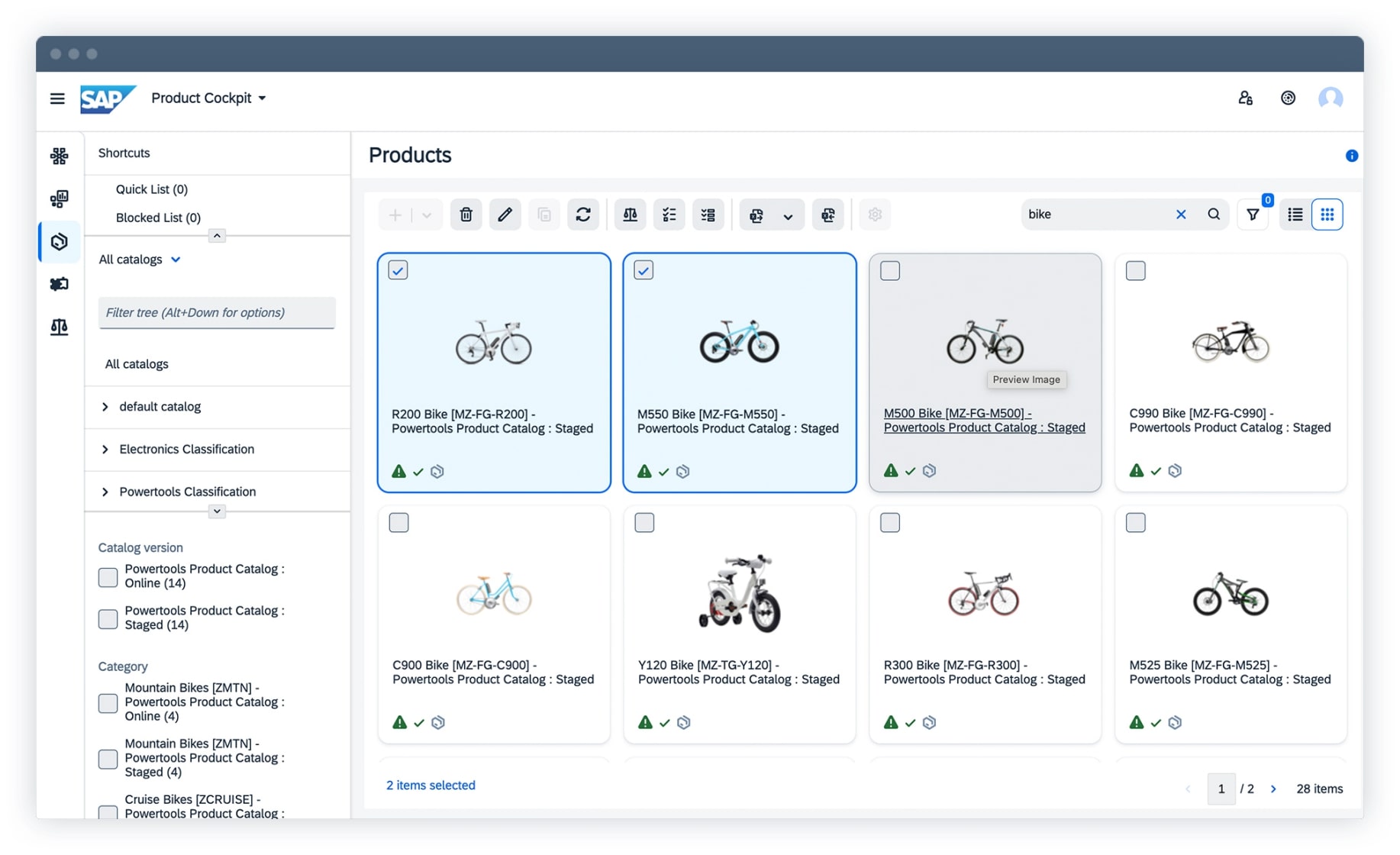Check the C990 Bike checkbox
Screen dimensions: 1400x855
click(x=1136, y=271)
